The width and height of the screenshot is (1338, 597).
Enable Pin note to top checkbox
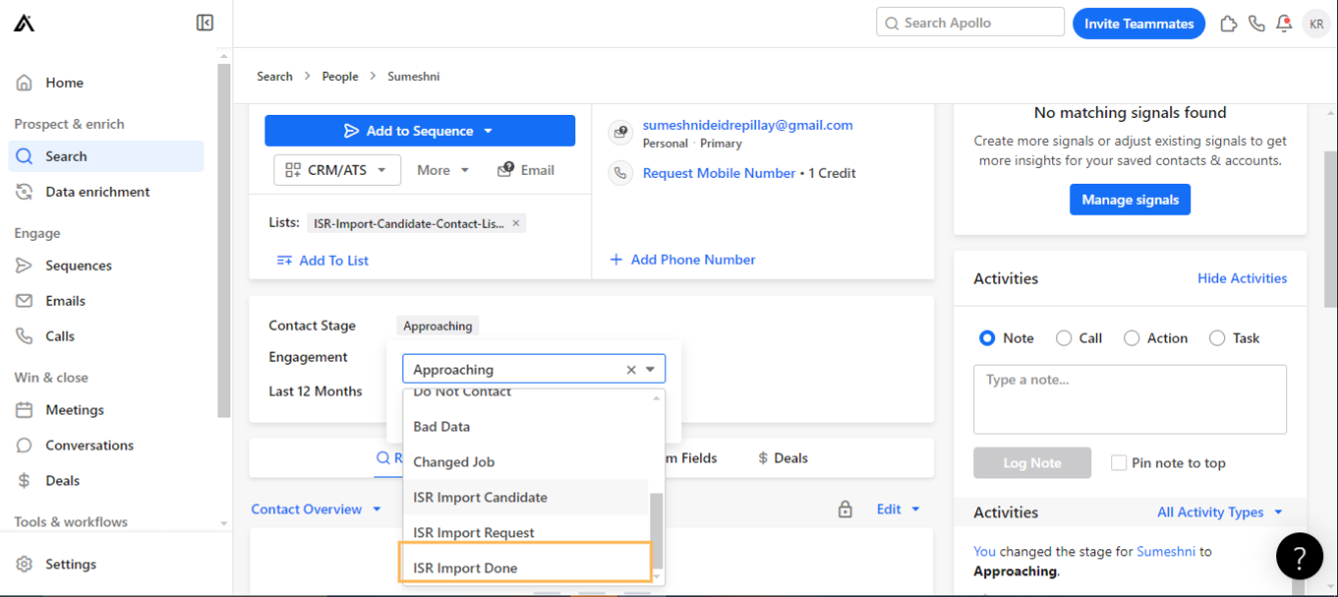[x=1119, y=463]
